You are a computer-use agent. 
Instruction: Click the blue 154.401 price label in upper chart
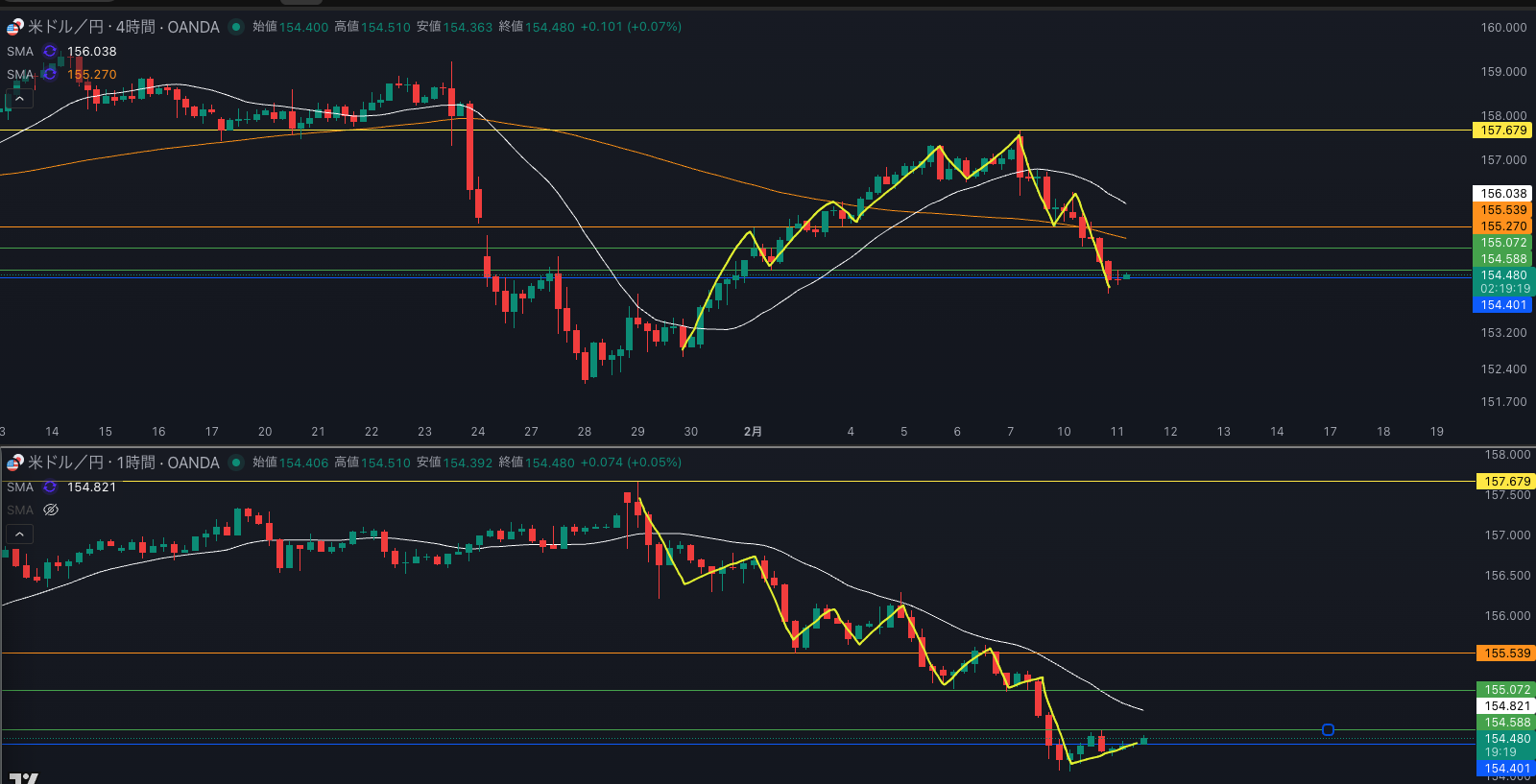tap(1502, 305)
